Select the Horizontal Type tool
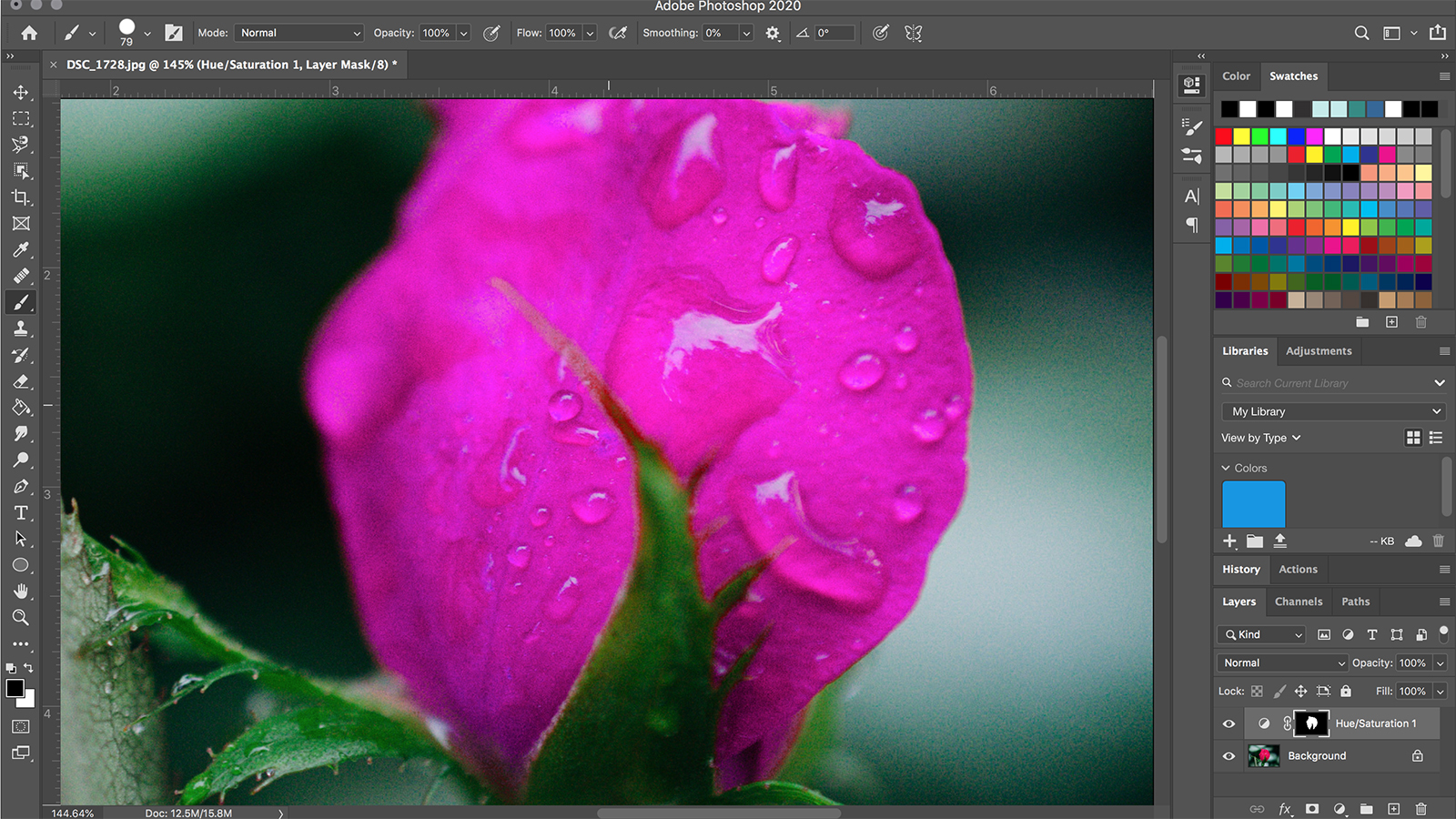 [20, 512]
